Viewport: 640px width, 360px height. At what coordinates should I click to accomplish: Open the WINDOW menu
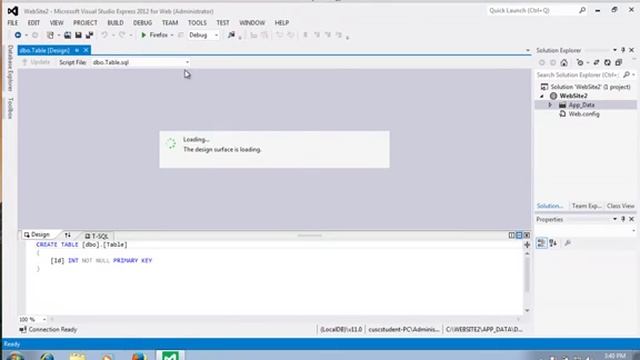[x=252, y=23]
